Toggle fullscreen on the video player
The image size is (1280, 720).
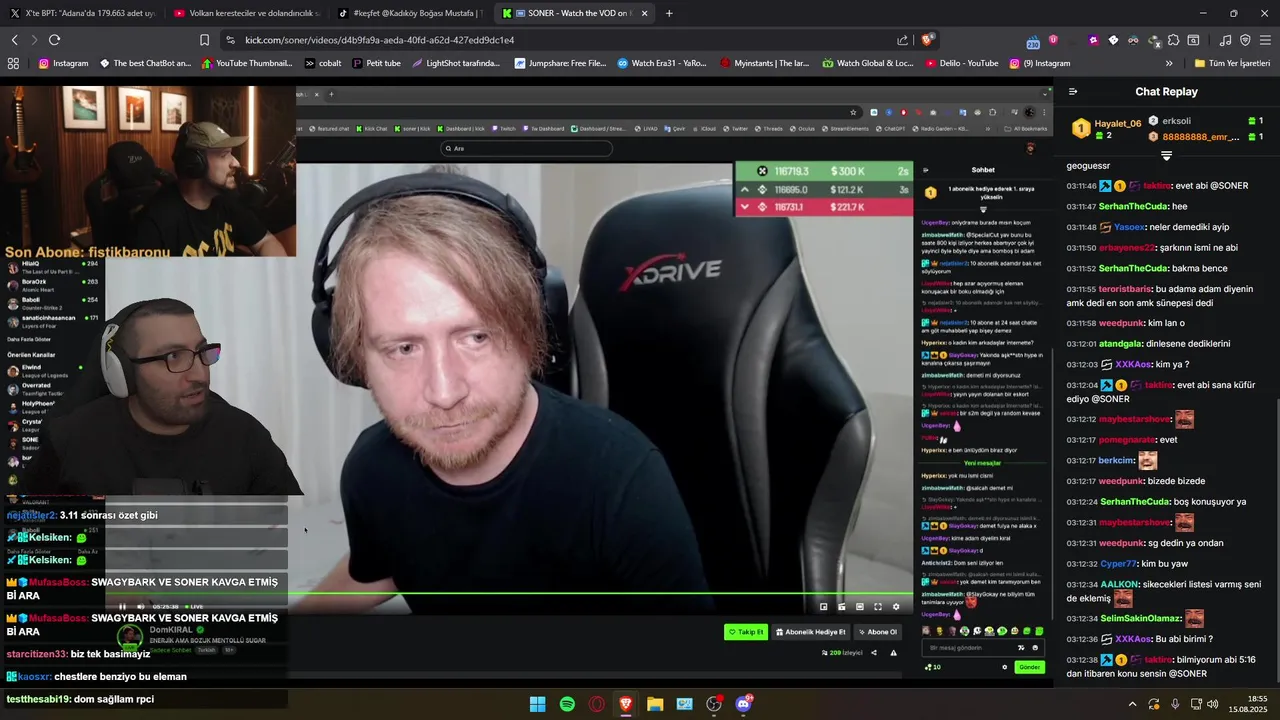(878, 606)
